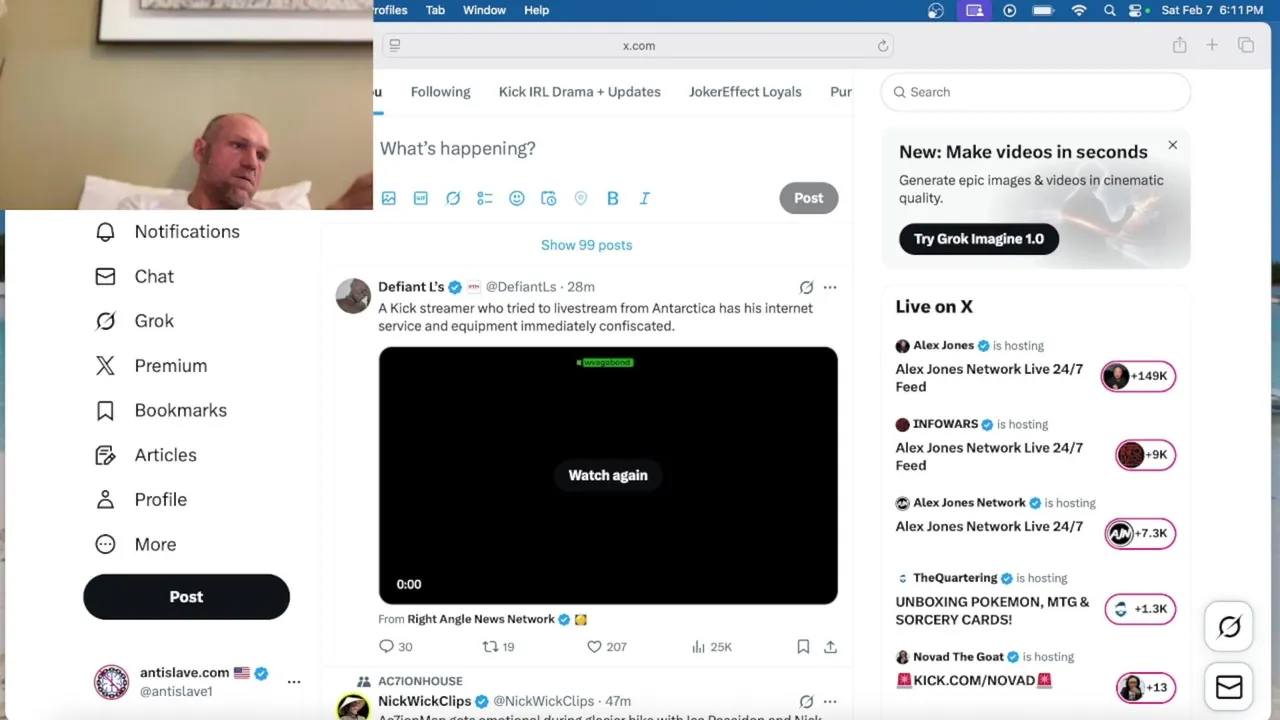1280x720 pixels.
Task: Open the Profile person icon
Action: coord(105,499)
